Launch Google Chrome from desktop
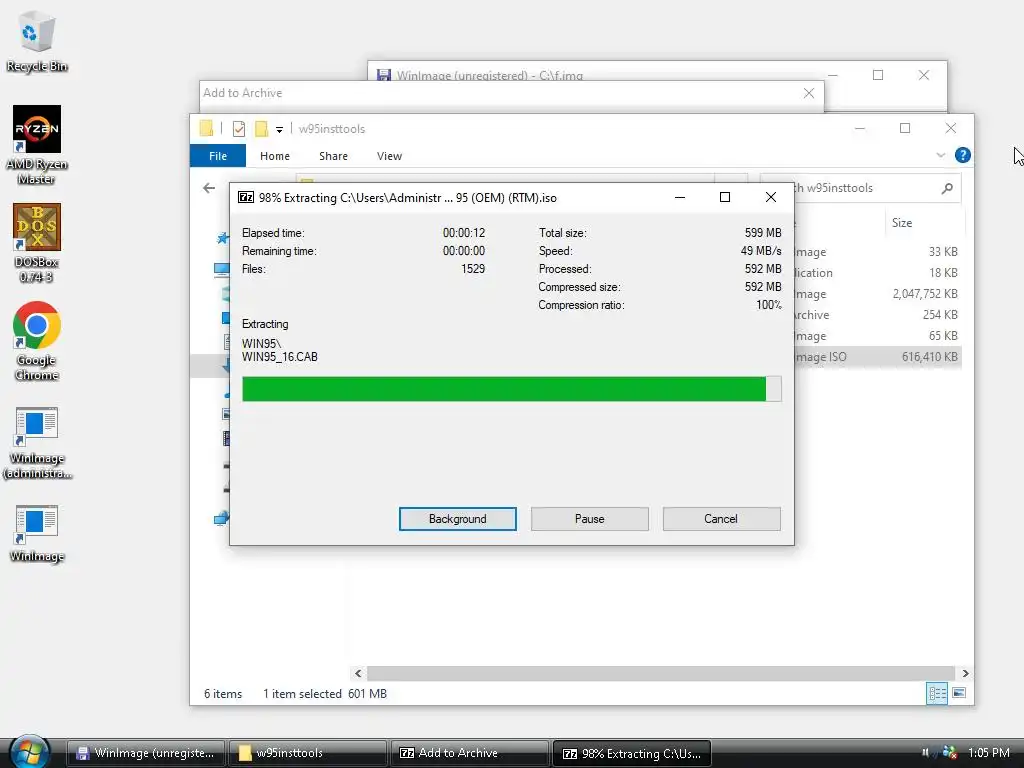Image resolution: width=1024 pixels, height=768 pixels. click(37, 341)
